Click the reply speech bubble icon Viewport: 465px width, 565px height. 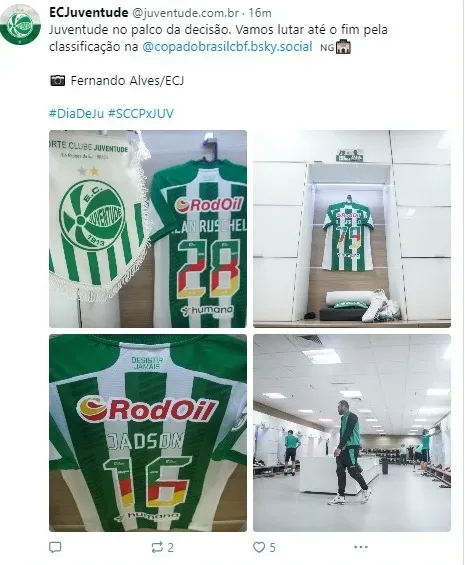[55, 547]
